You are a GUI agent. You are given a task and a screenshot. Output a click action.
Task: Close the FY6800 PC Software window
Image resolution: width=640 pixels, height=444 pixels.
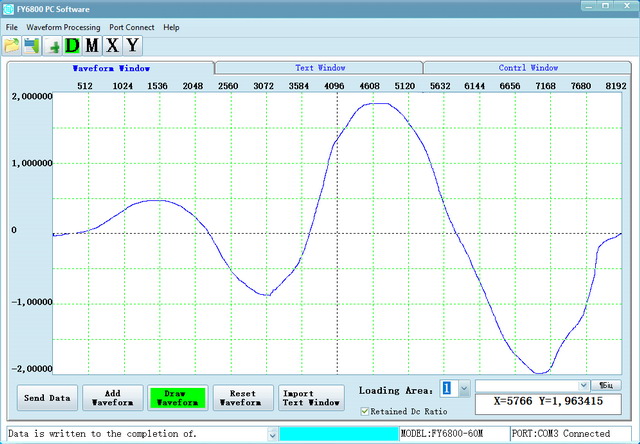[x=627, y=6]
